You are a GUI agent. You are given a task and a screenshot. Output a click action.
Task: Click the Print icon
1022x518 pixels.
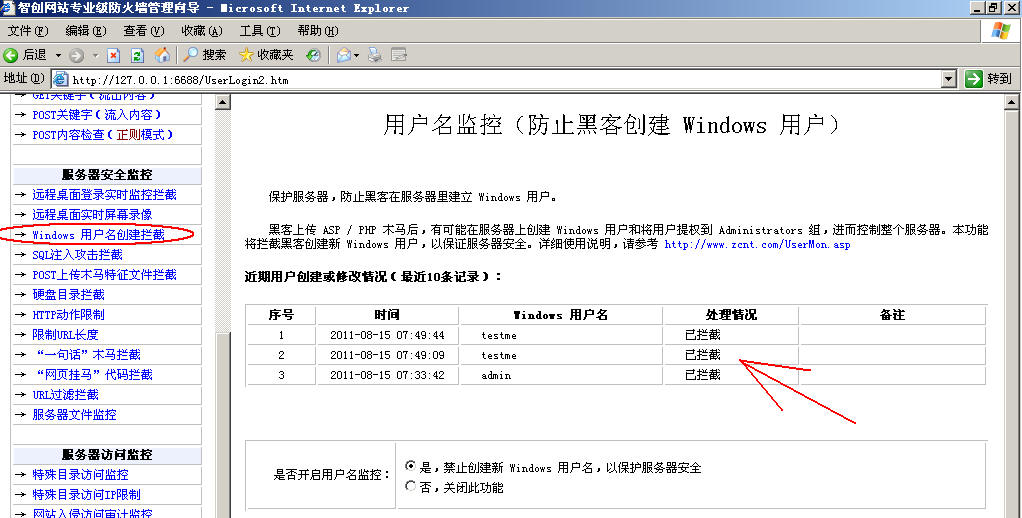point(375,55)
